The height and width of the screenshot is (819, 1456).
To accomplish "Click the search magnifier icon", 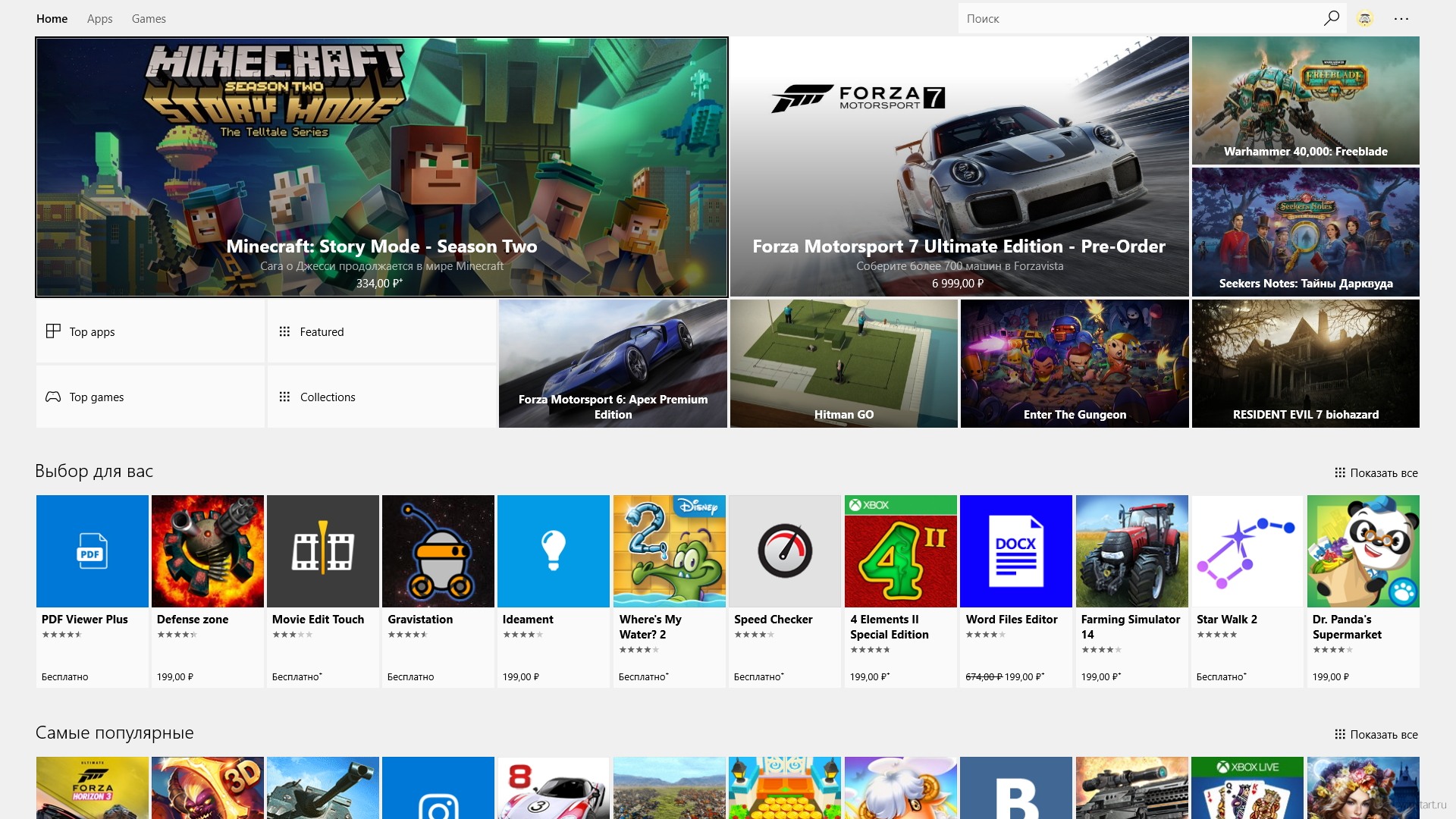I will pyautogui.click(x=1331, y=18).
